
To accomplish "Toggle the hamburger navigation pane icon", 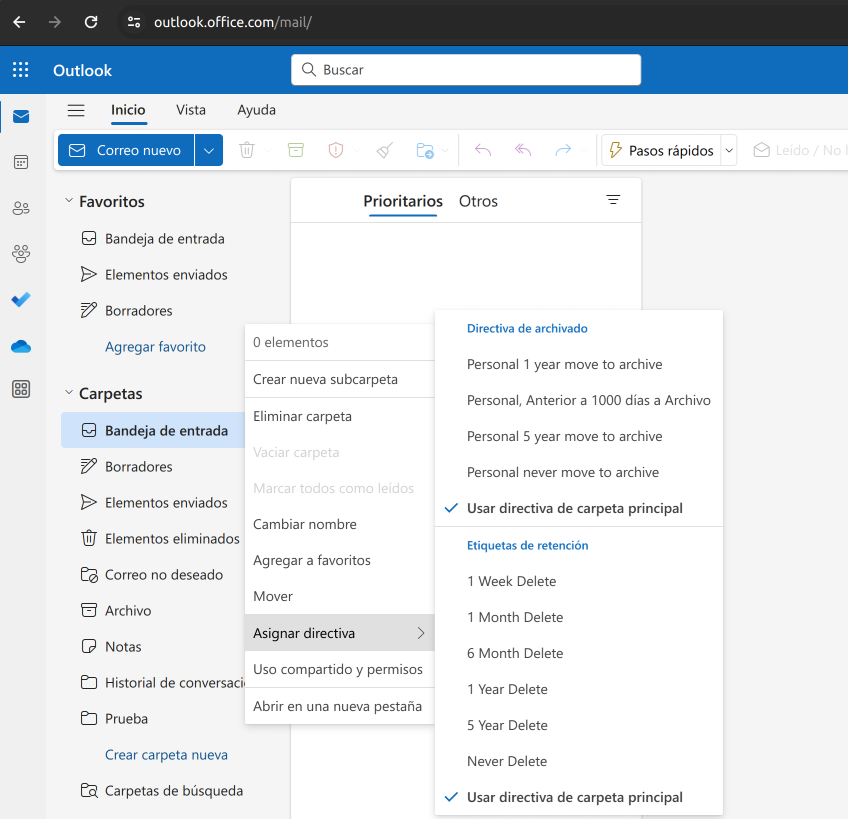I will pos(76,110).
